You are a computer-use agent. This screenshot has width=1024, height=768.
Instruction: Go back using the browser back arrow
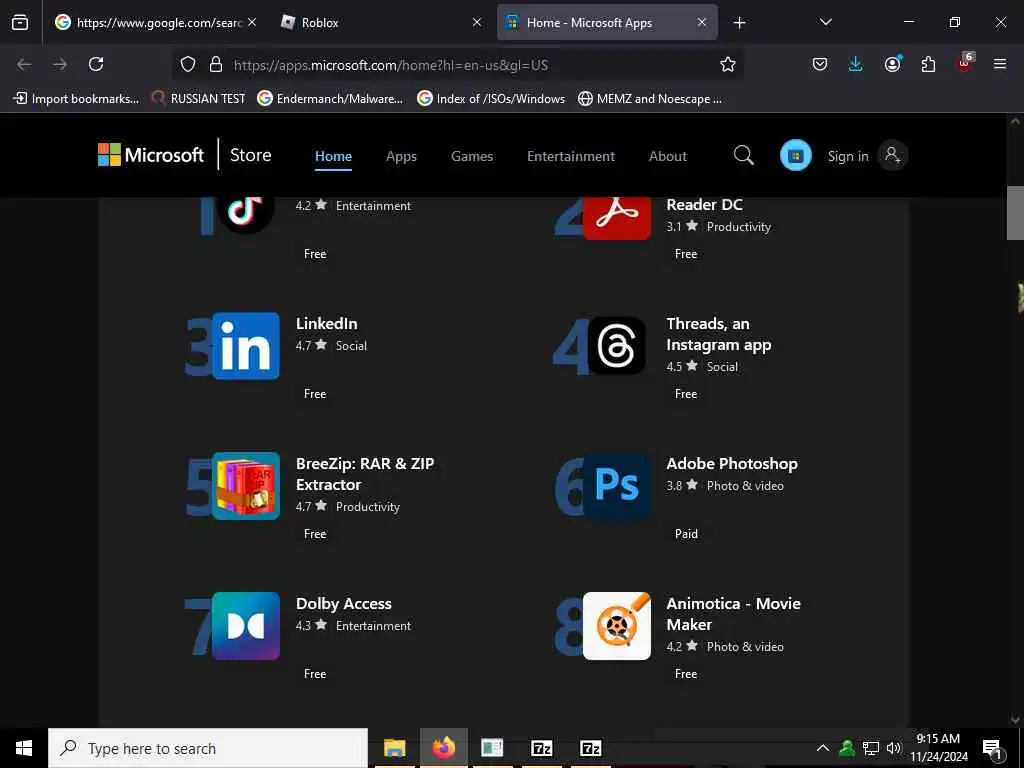24,64
